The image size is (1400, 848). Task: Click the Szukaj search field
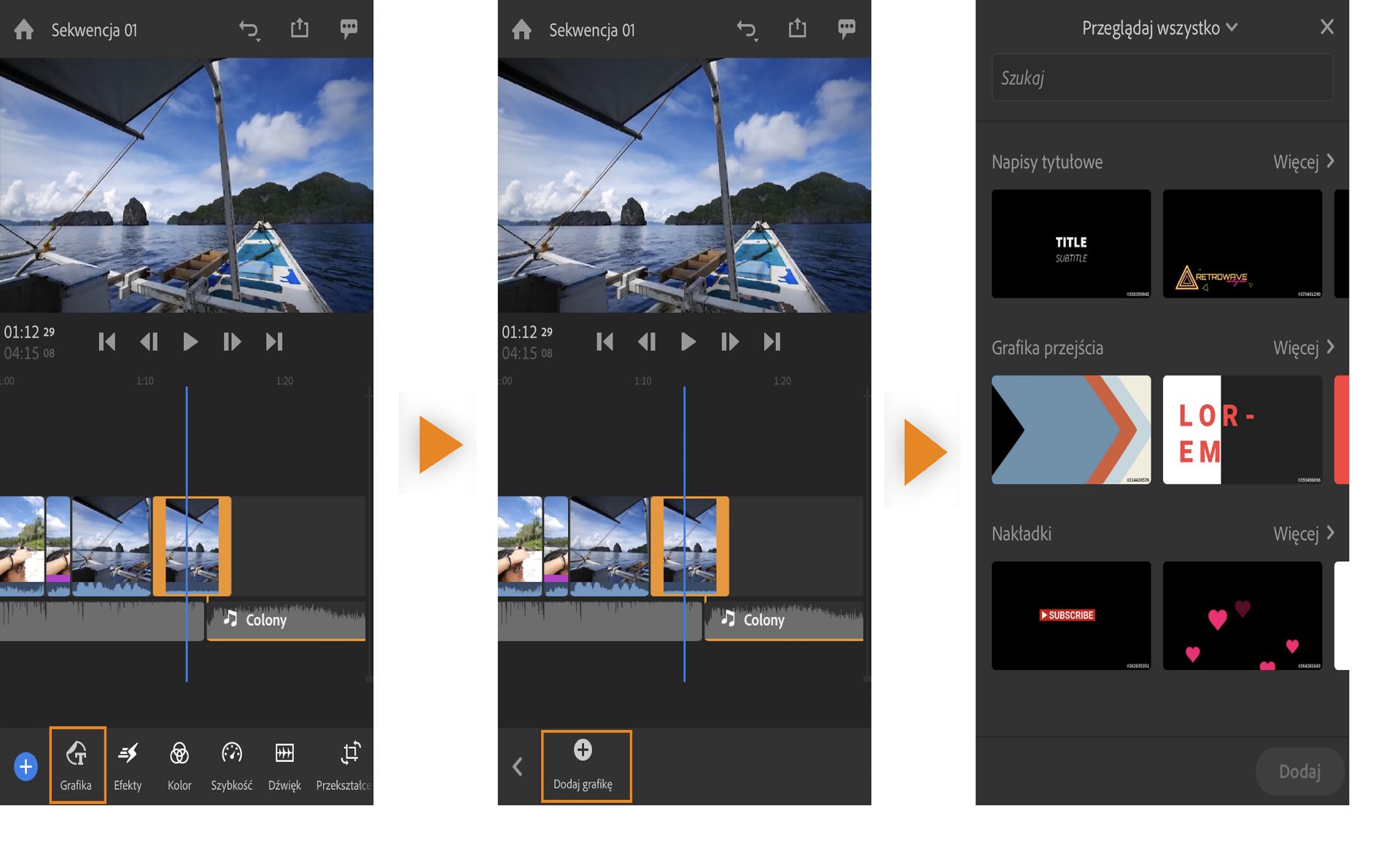pyautogui.click(x=1161, y=78)
